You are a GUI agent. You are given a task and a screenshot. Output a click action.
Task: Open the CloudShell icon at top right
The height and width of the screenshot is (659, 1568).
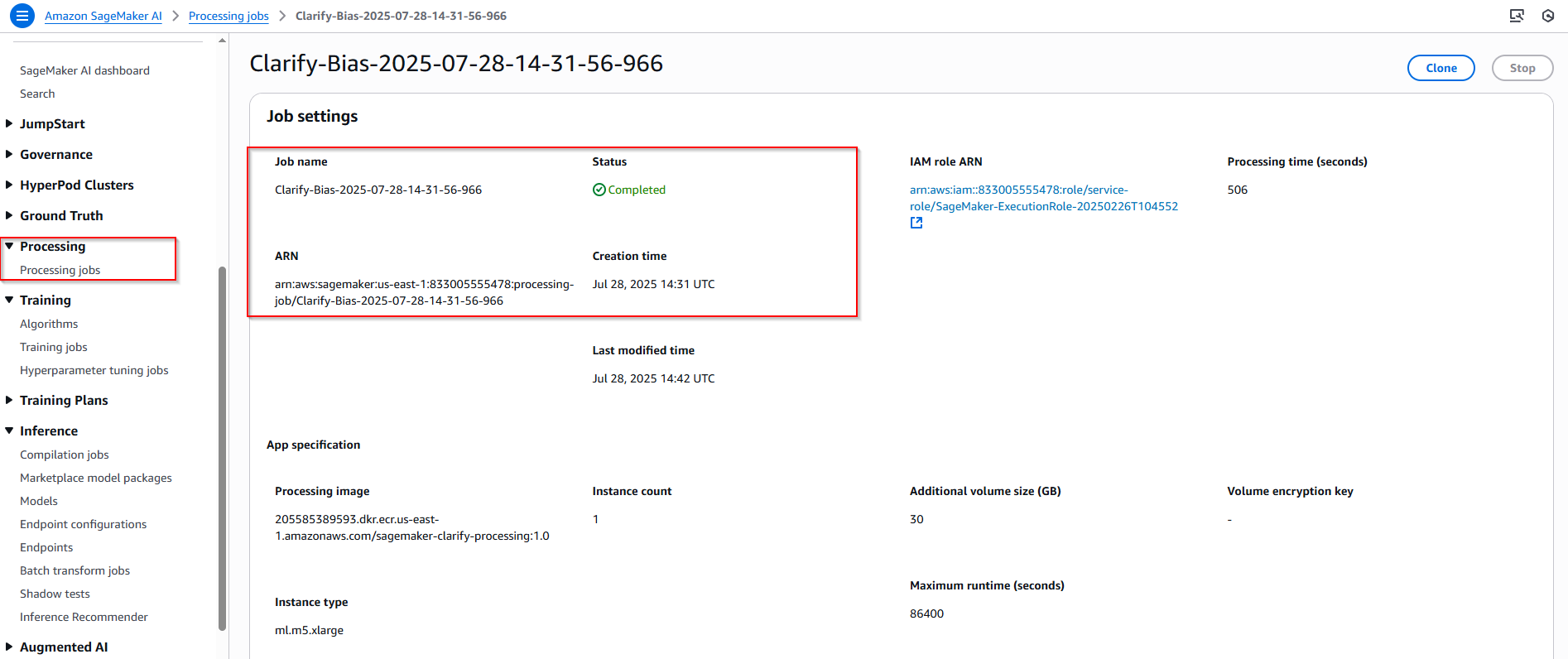tap(1517, 16)
